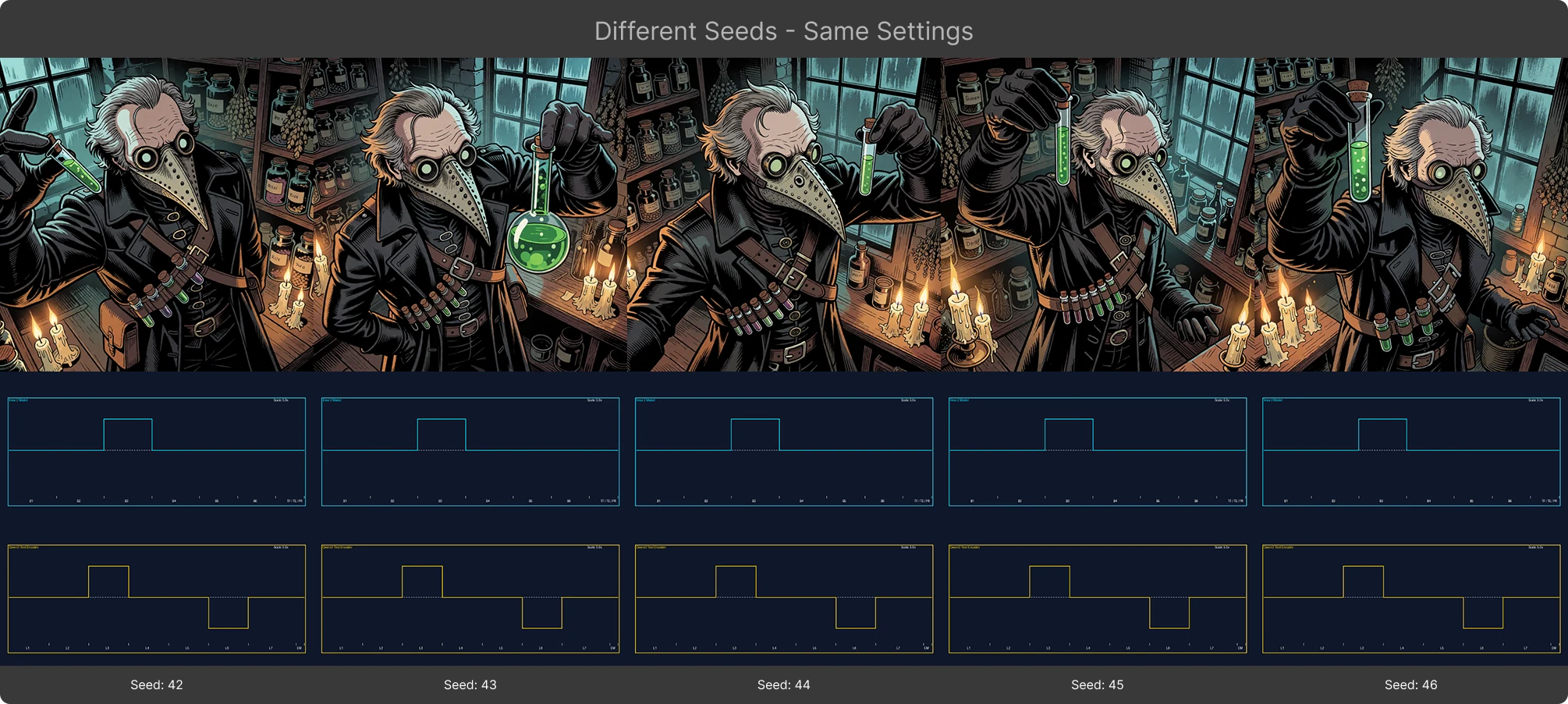Screen dimensions: 1568x704
Task: Click the 'Different Seeds - Same Settings' title
Action: pos(783,31)
